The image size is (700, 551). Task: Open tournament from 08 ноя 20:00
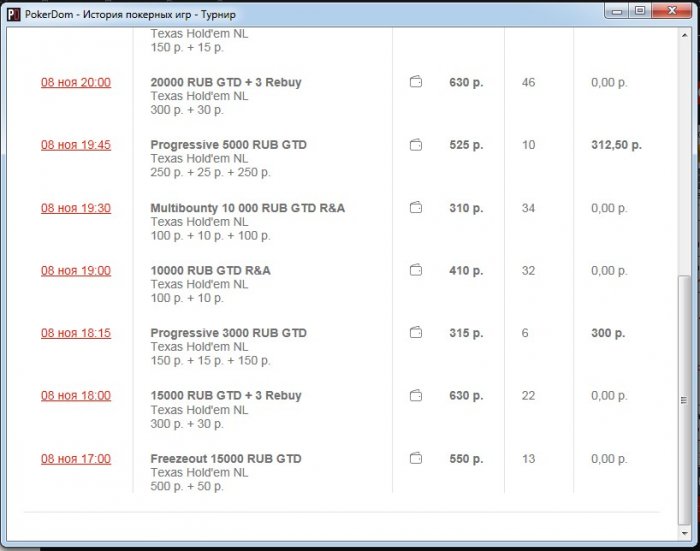76,82
